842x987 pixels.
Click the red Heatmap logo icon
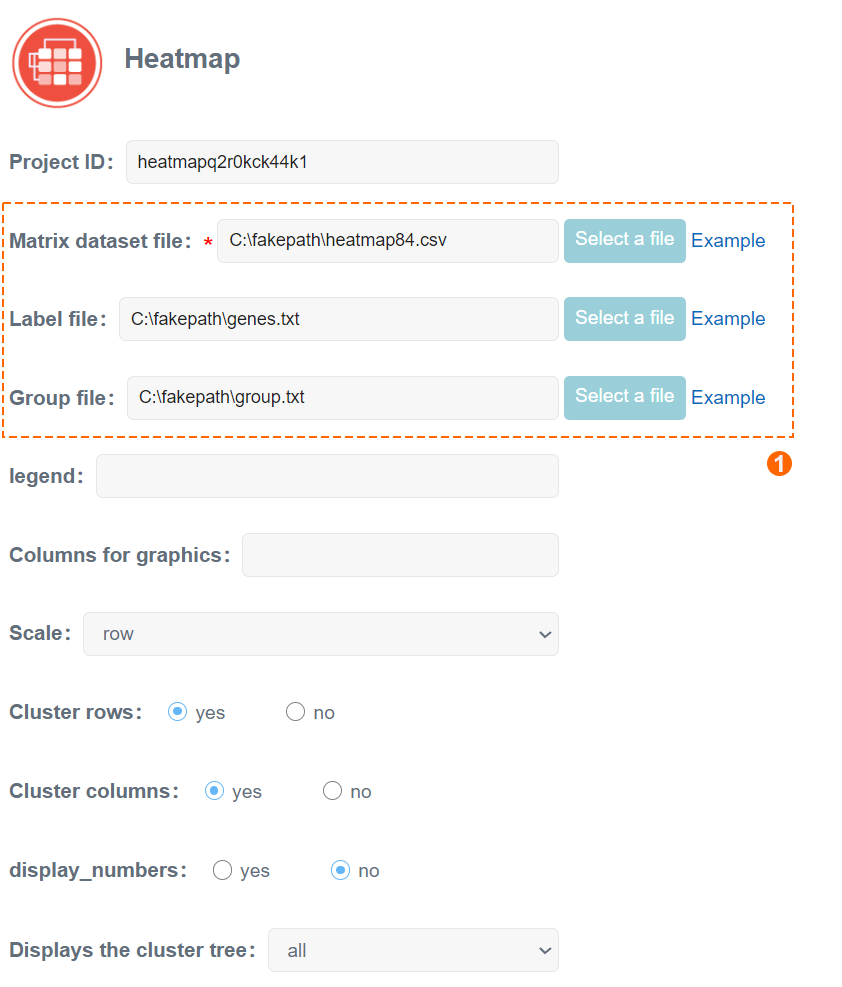[57, 62]
